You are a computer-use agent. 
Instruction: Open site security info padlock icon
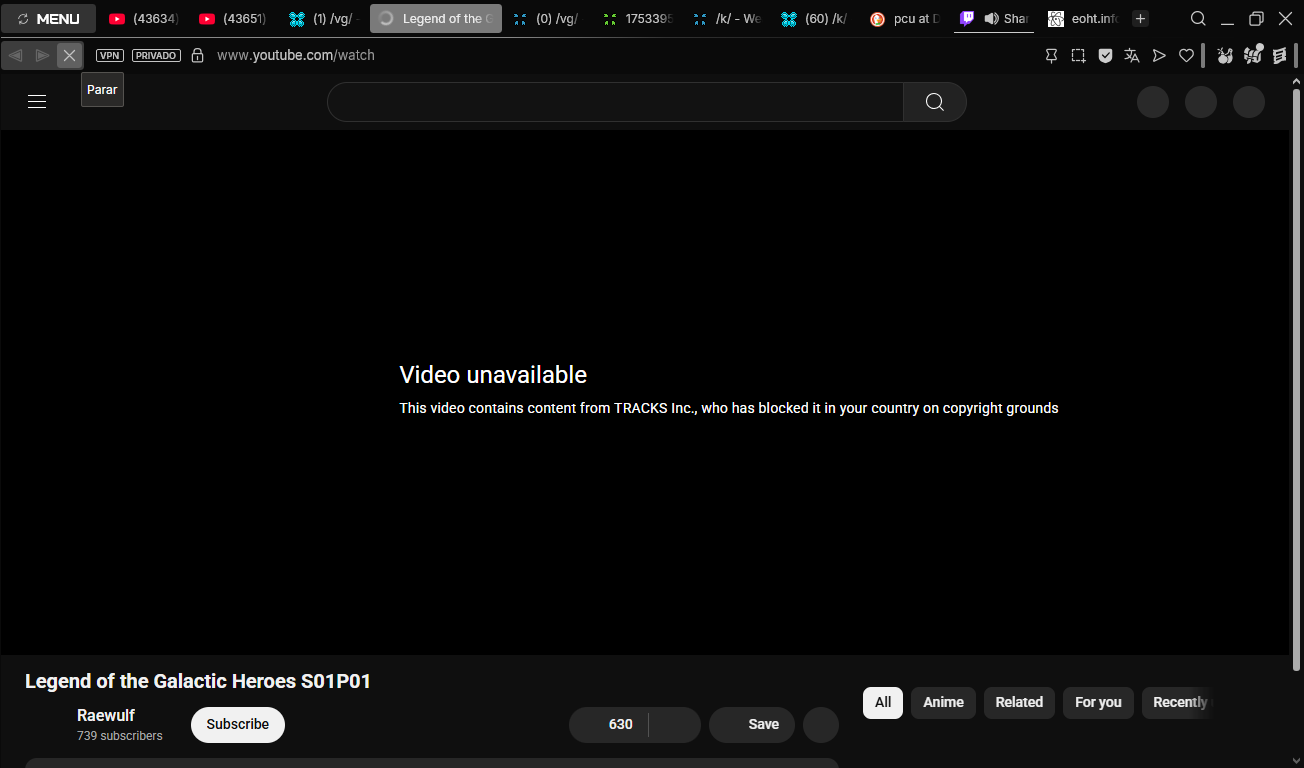pos(198,55)
